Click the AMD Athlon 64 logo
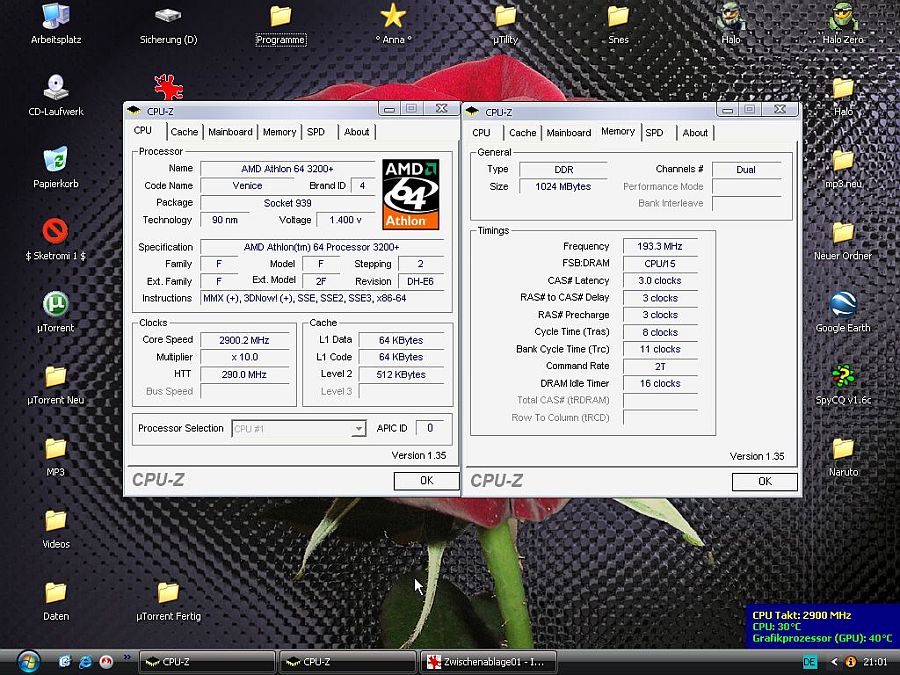Viewport: 900px width, 675px height. [x=410, y=195]
